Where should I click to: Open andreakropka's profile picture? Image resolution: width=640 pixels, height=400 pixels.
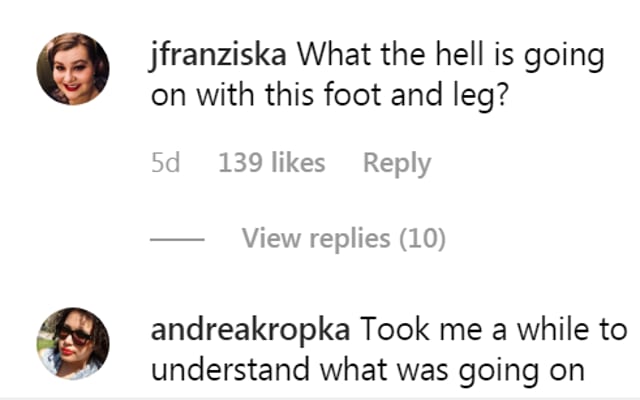pos(73,343)
